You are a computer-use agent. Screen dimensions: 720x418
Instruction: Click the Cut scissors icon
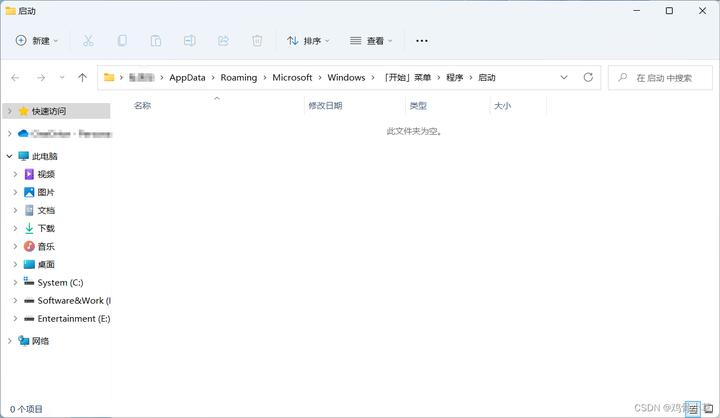88,41
